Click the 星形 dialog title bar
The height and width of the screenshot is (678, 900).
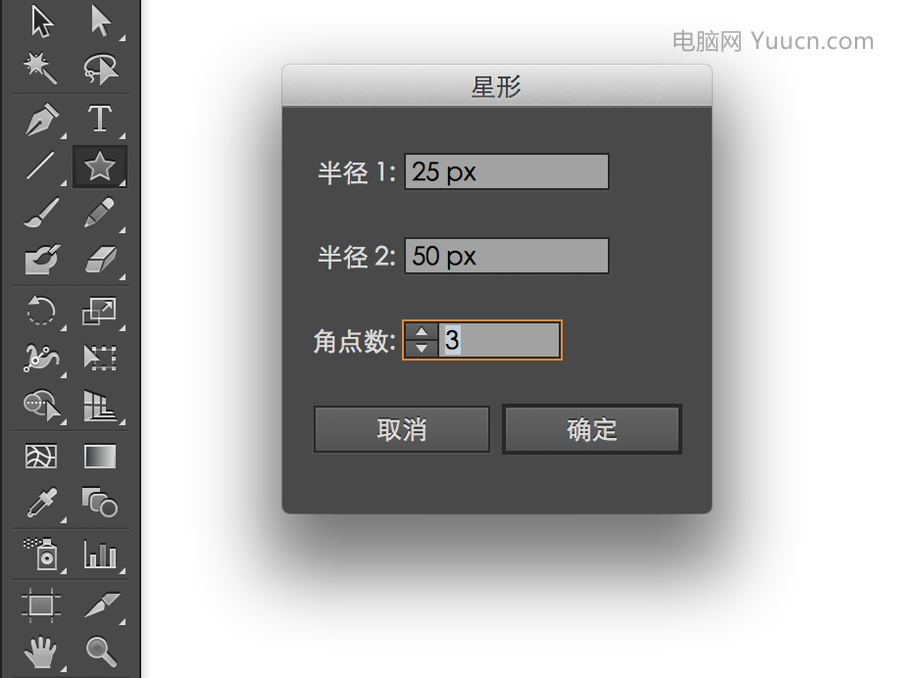pyautogui.click(x=496, y=86)
